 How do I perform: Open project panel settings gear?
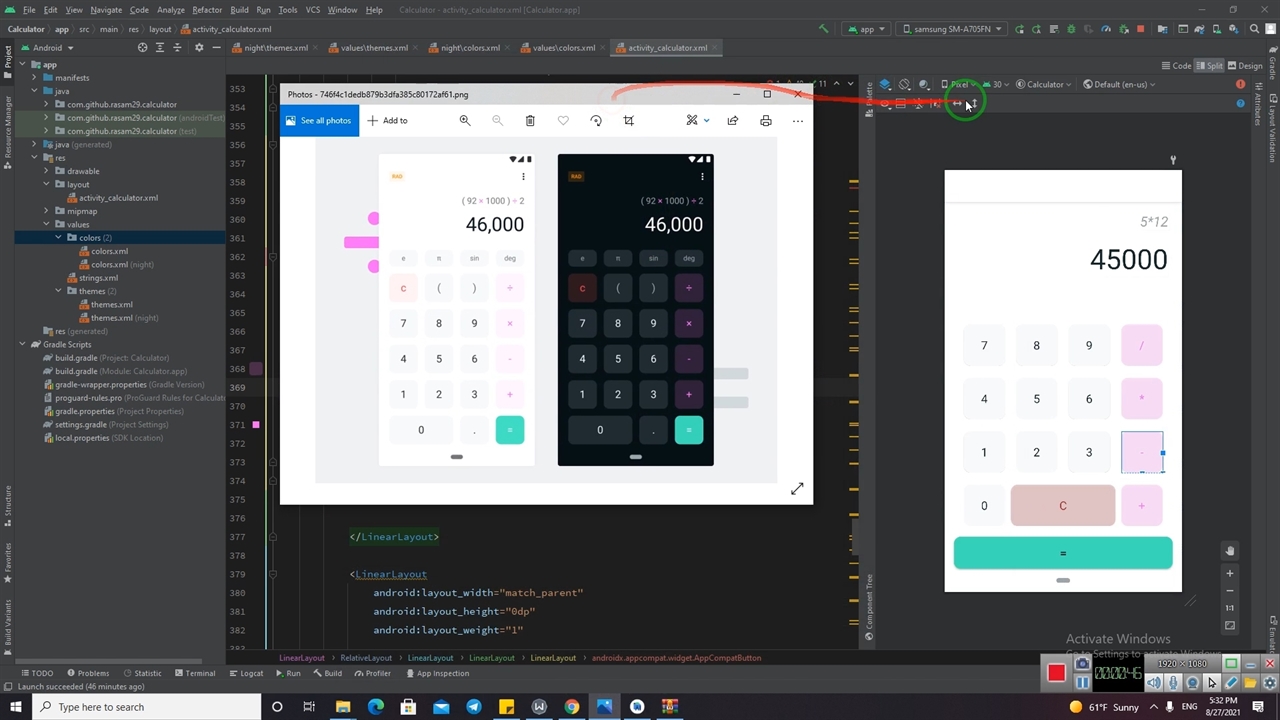(198, 48)
